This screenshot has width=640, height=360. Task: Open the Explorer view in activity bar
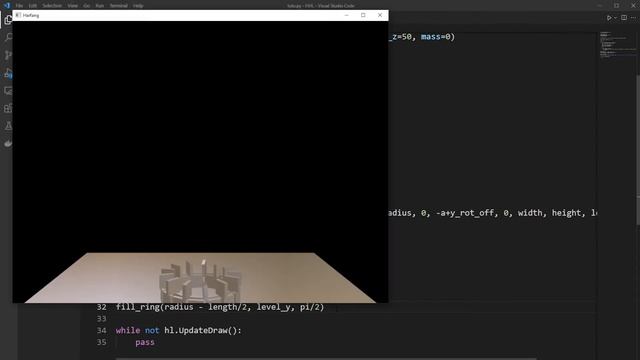click(x=8, y=20)
